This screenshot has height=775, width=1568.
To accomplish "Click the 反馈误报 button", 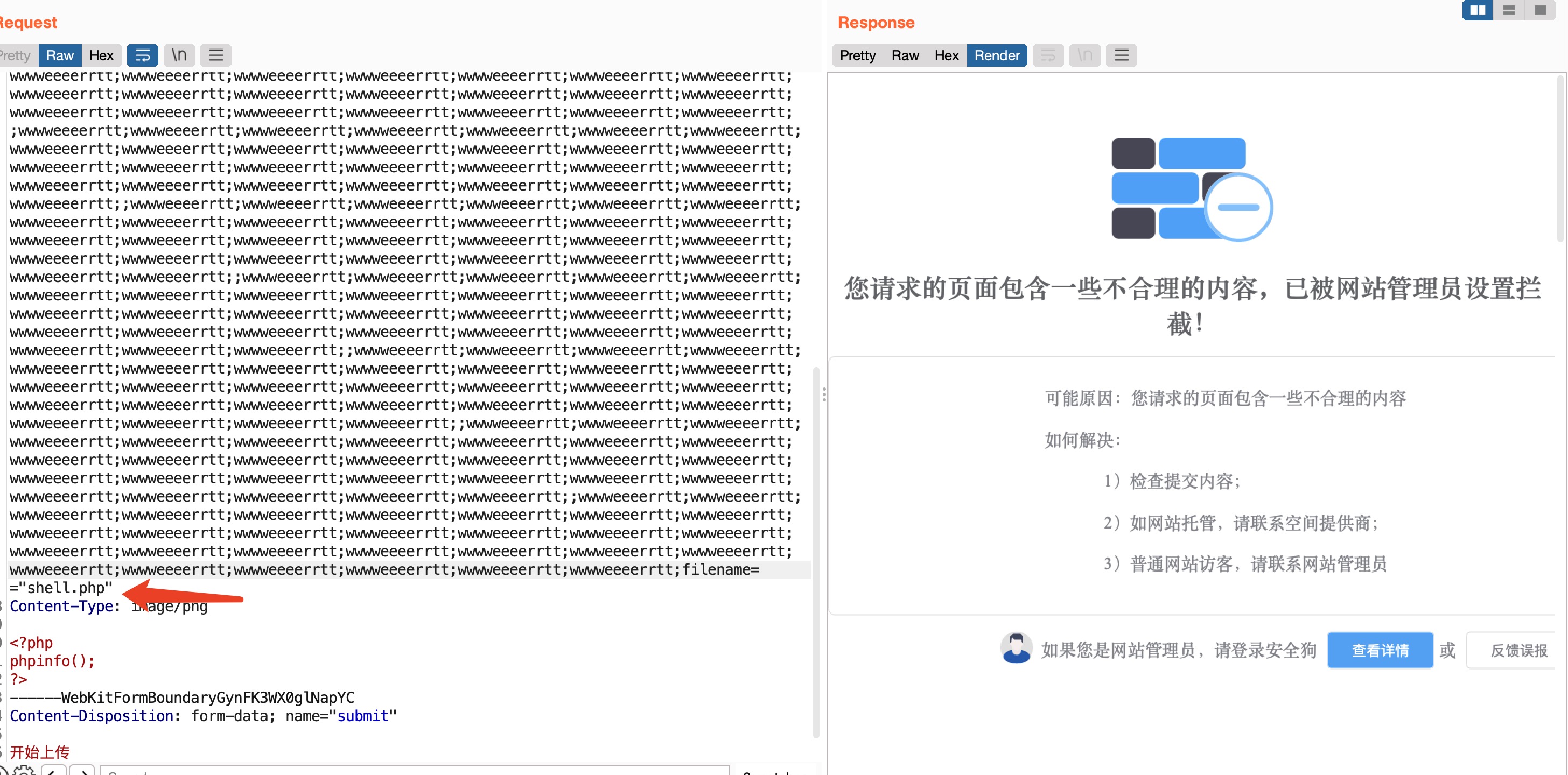I will coord(1517,650).
